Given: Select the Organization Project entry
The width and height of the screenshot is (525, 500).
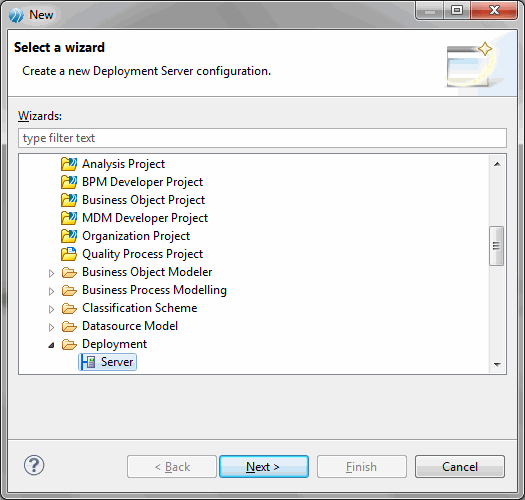Looking at the screenshot, I should [136, 236].
